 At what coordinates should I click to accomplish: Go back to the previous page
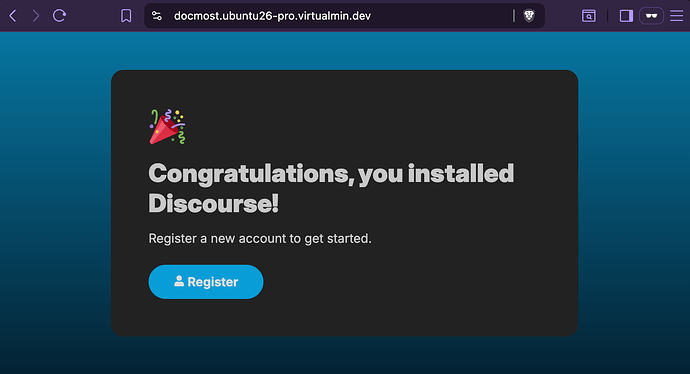(13, 16)
